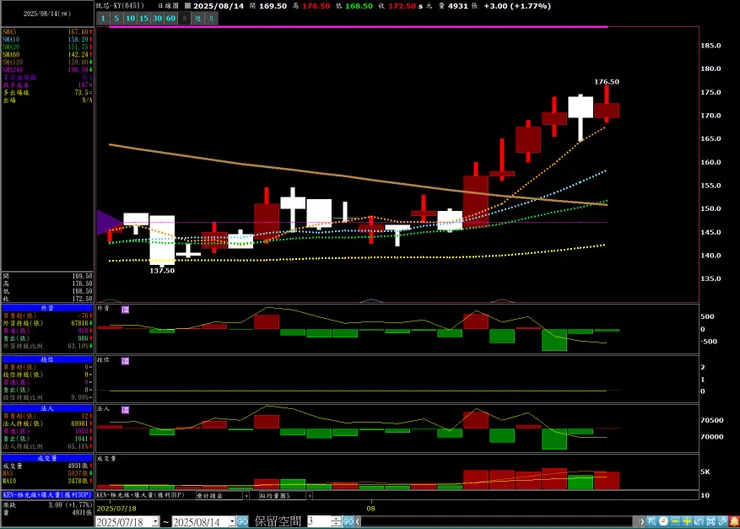740x529 pixels.
Task: Click the clock icon in bottom toolbar
Action: (x=664, y=521)
